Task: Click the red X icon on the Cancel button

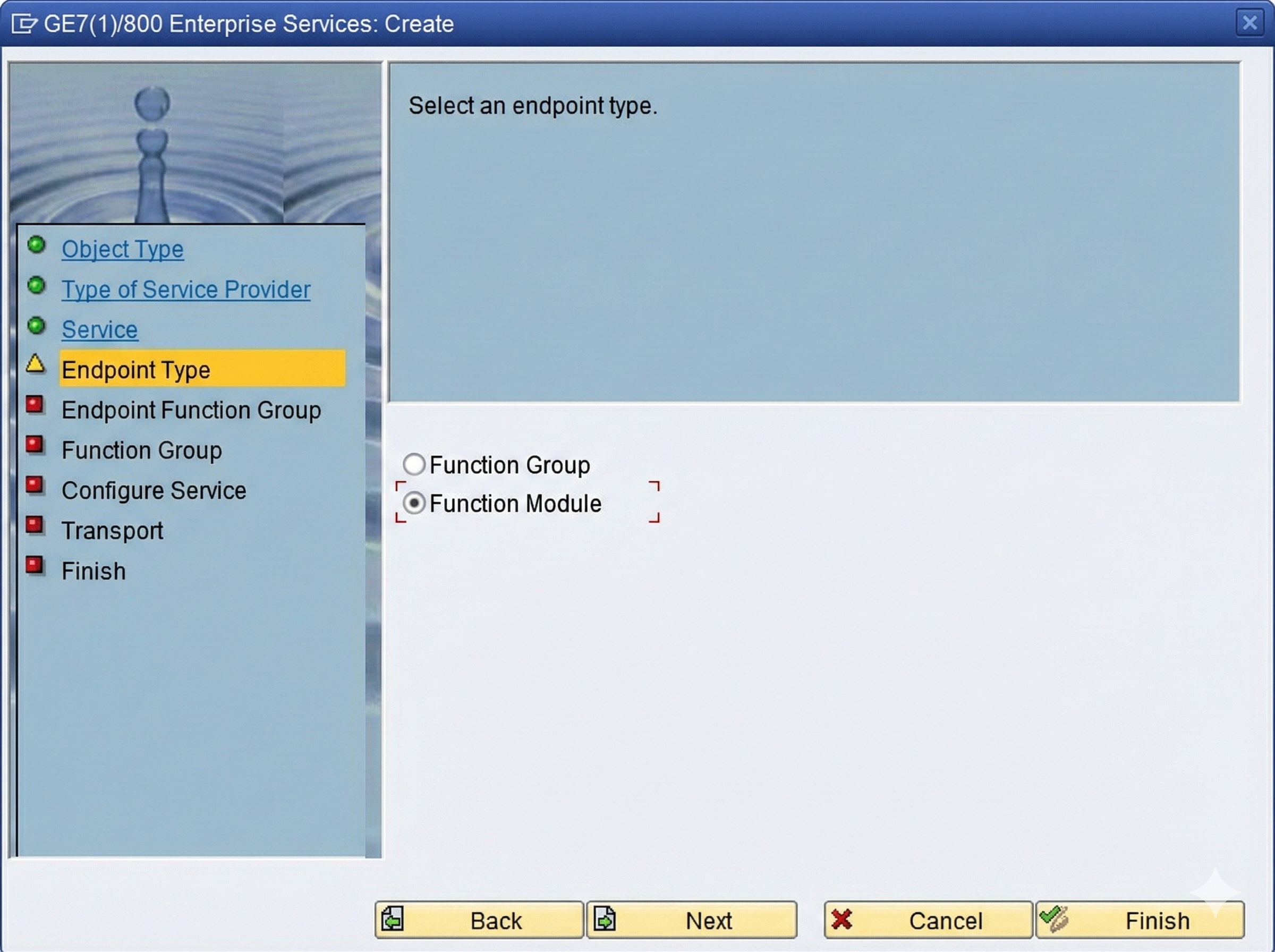Action: coord(841,919)
